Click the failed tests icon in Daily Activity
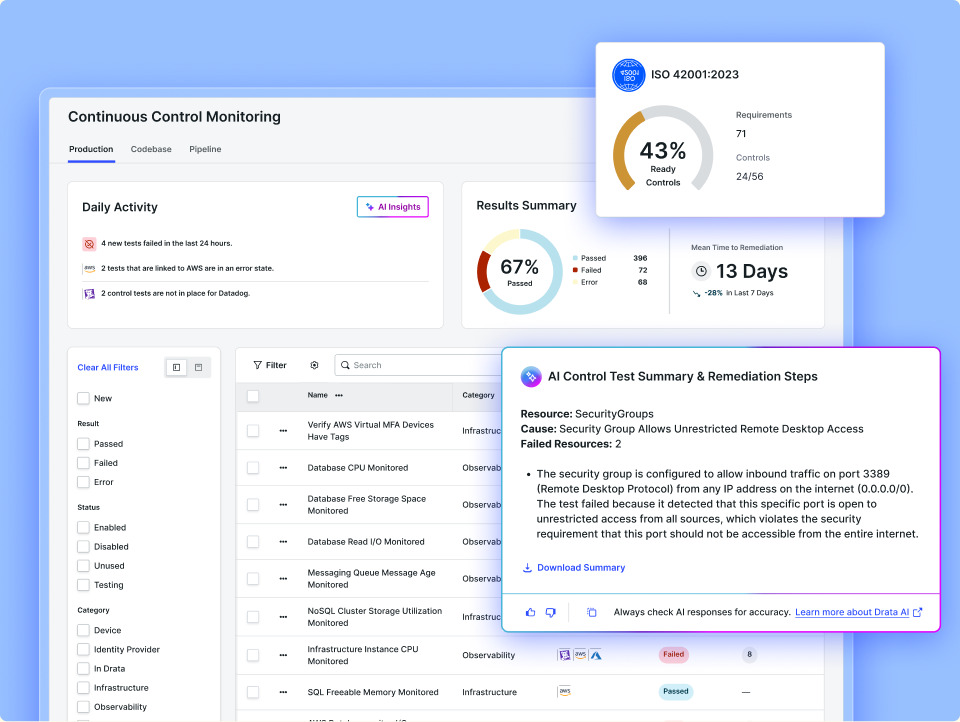The height and width of the screenshot is (722, 960). (x=89, y=244)
